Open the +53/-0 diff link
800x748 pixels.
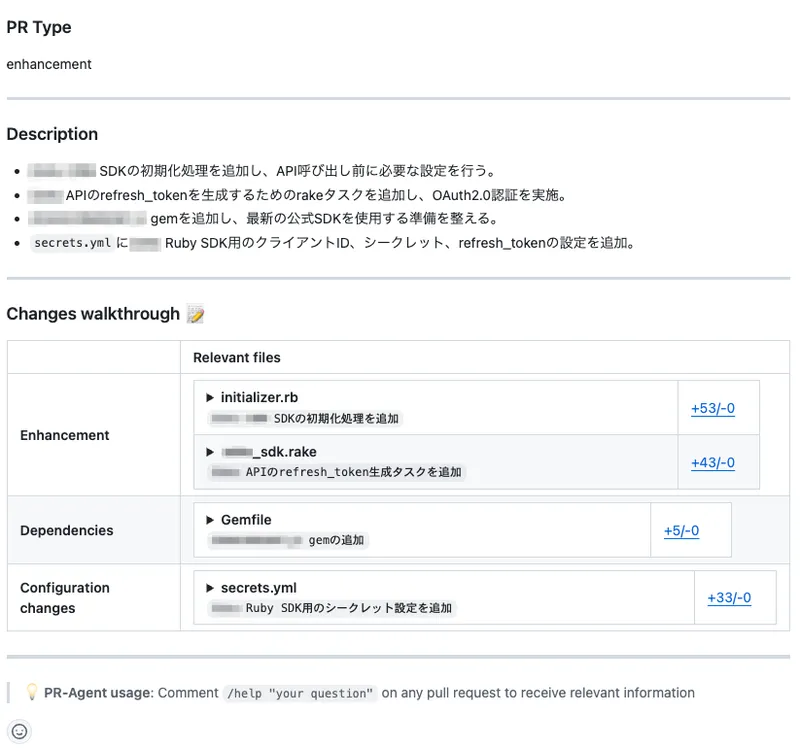pos(712,408)
